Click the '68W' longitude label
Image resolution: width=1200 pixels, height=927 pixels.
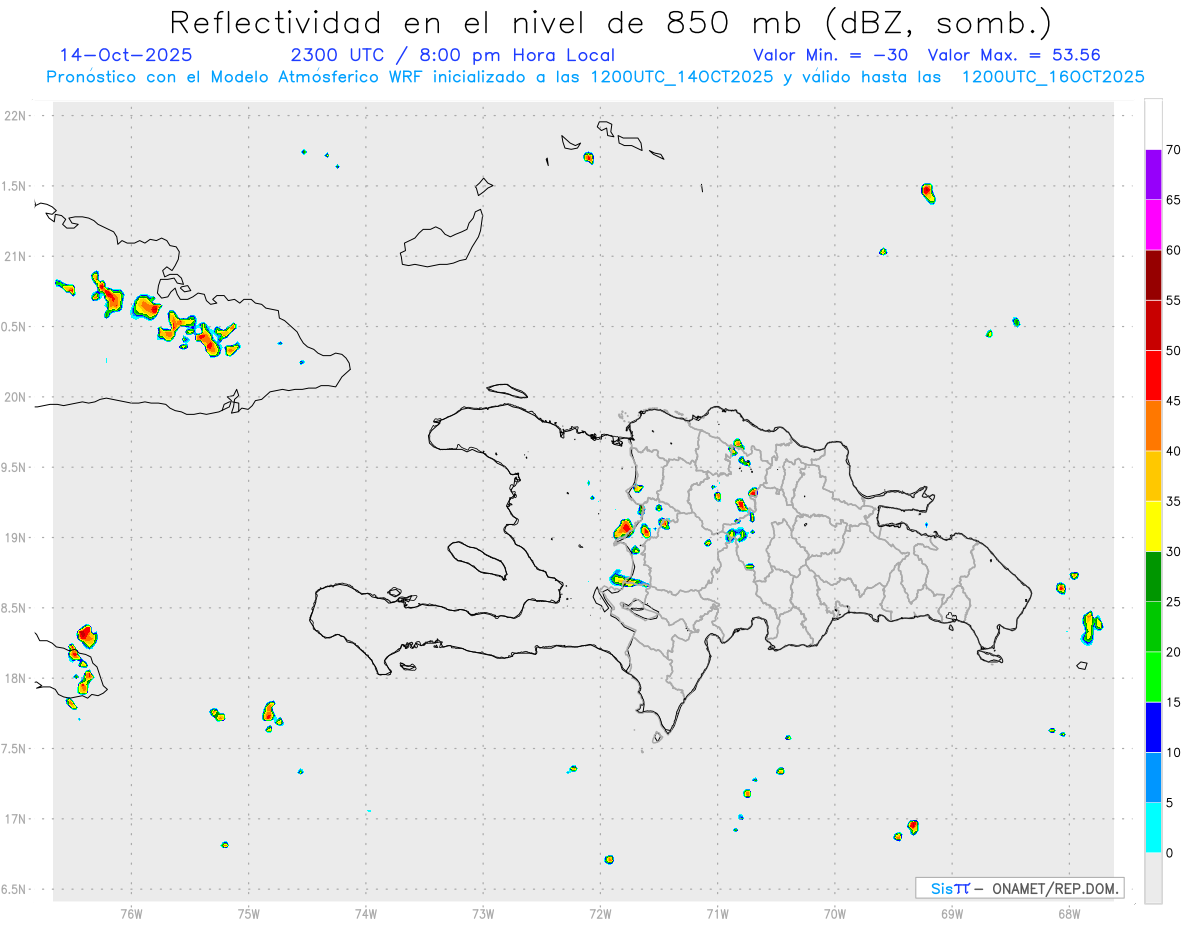[x=1069, y=913]
